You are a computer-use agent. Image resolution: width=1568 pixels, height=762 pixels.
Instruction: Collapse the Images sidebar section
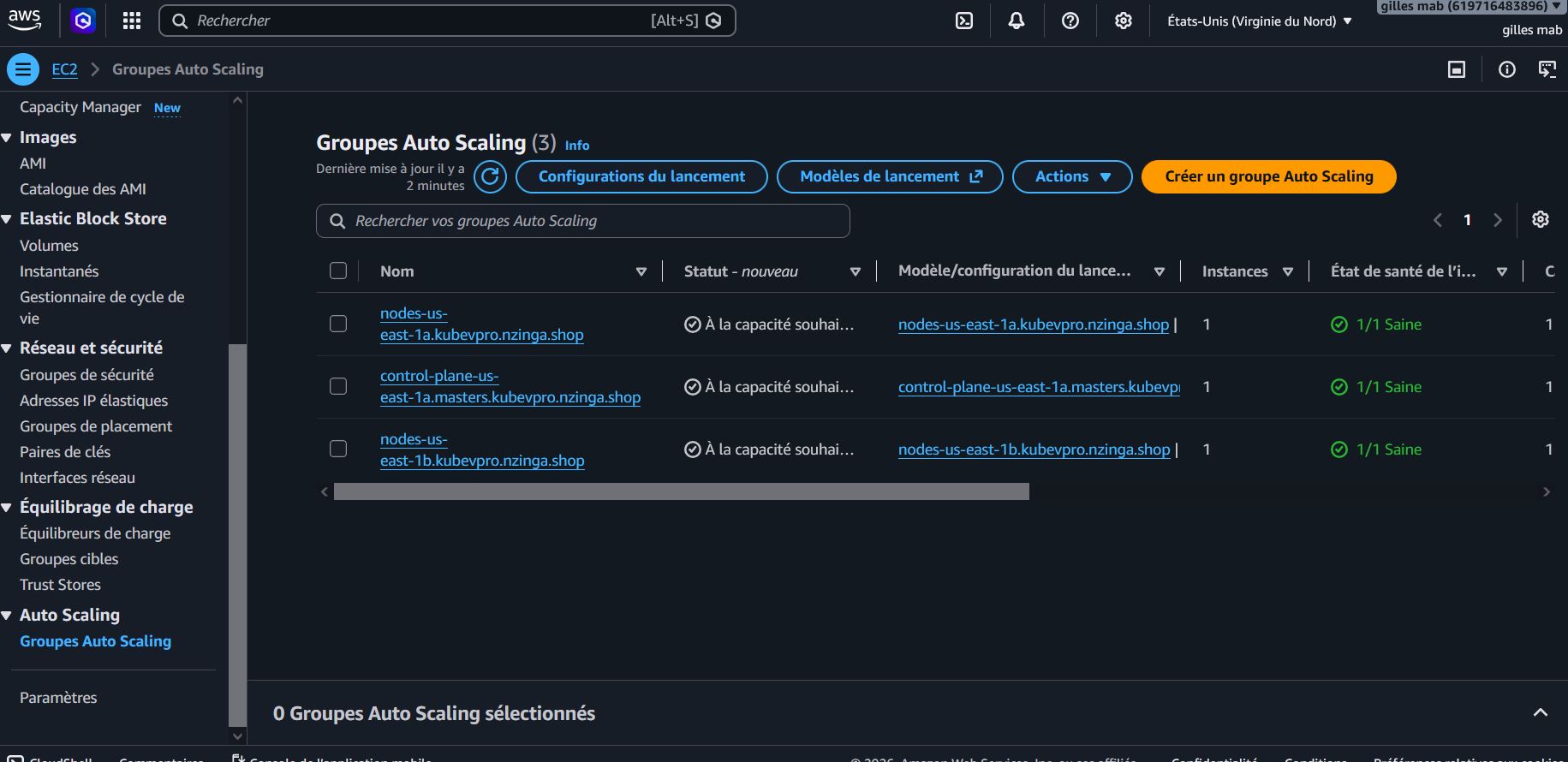point(7,138)
